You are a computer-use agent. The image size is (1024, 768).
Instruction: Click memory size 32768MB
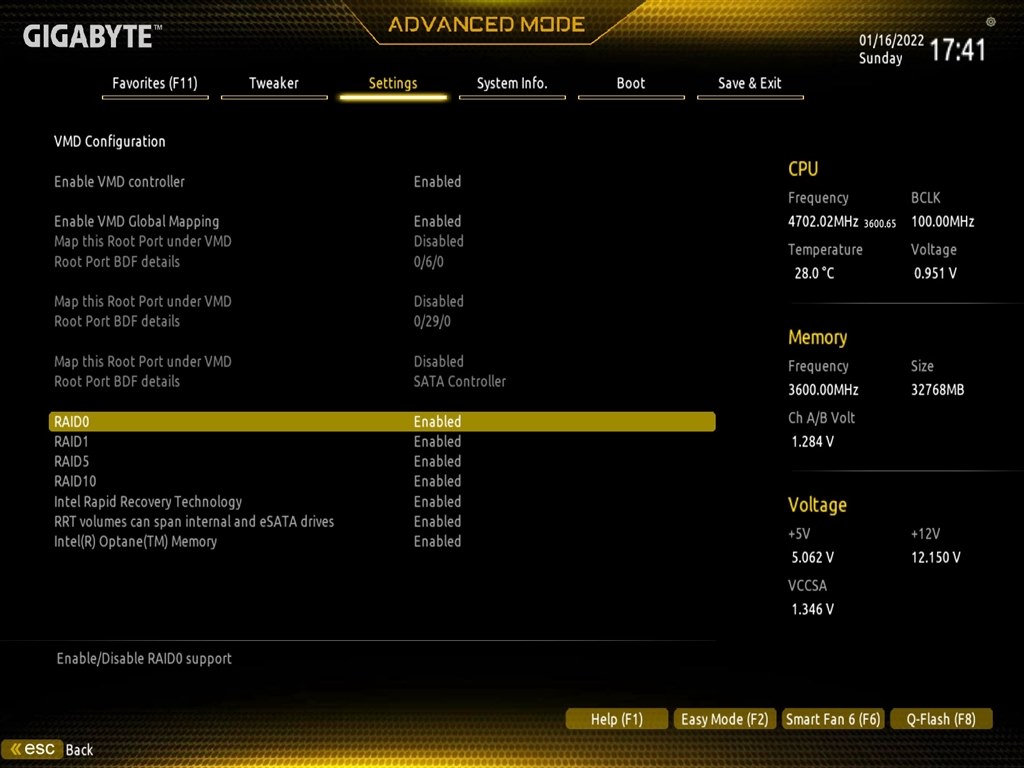click(937, 390)
